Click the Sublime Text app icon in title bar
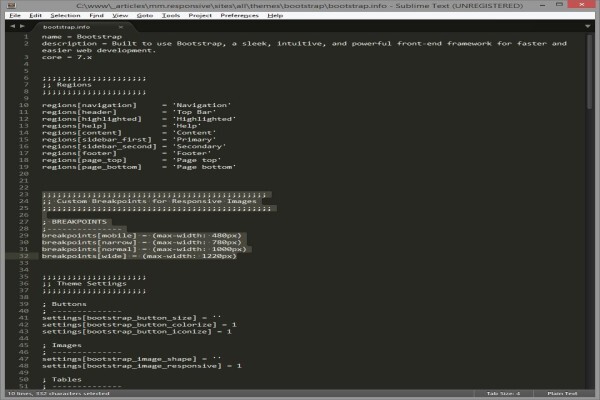600x400 pixels. pyautogui.click(x=11, y=5)
